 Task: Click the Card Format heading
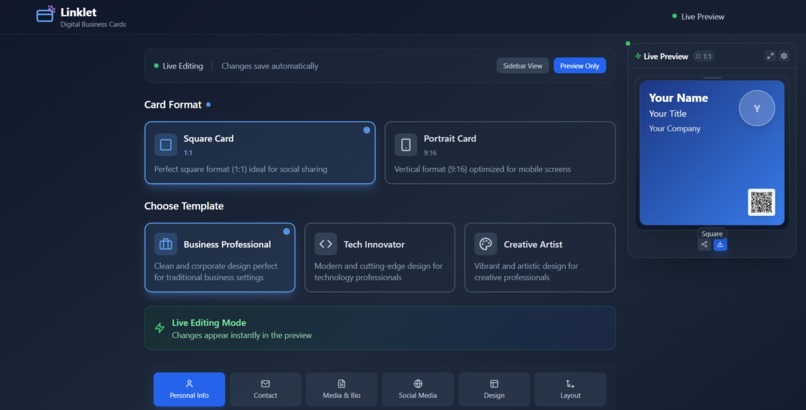(x=173, y=104)
